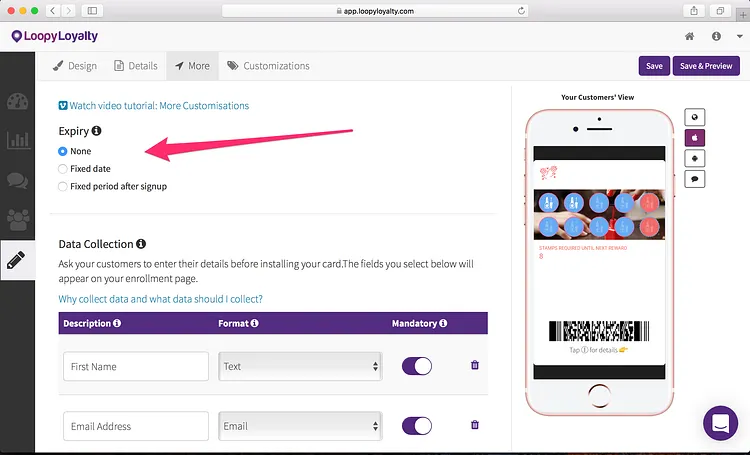Delete the First Name field row
This screenshot has height=455, width=750.
(474, 365)
